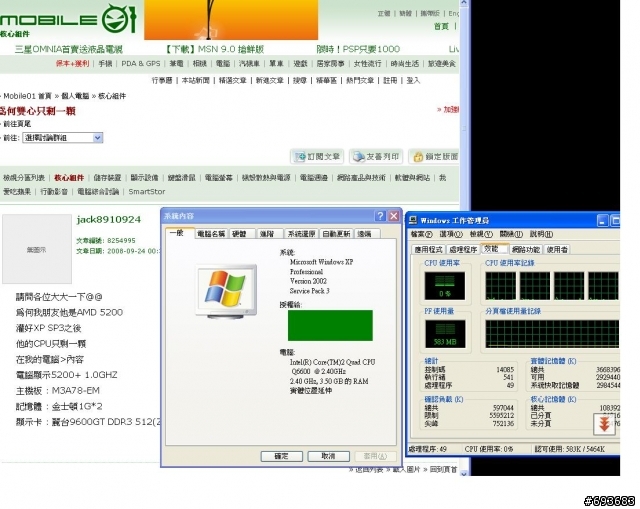
Task: Open the 新進文章 link
Action: (x=269, y=80)
